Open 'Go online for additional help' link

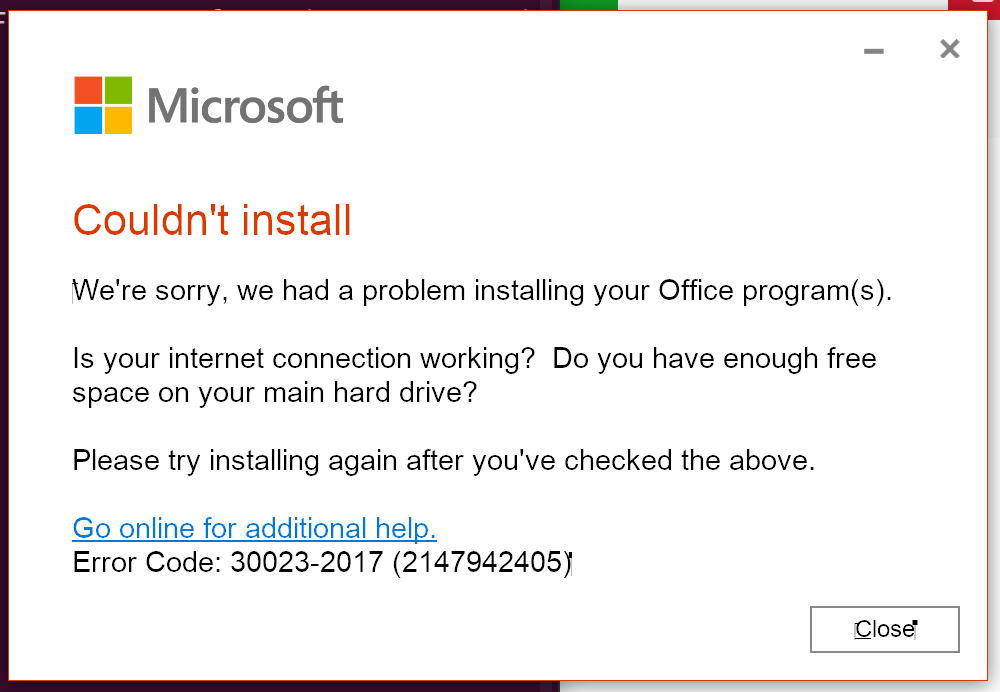point(254,528)
